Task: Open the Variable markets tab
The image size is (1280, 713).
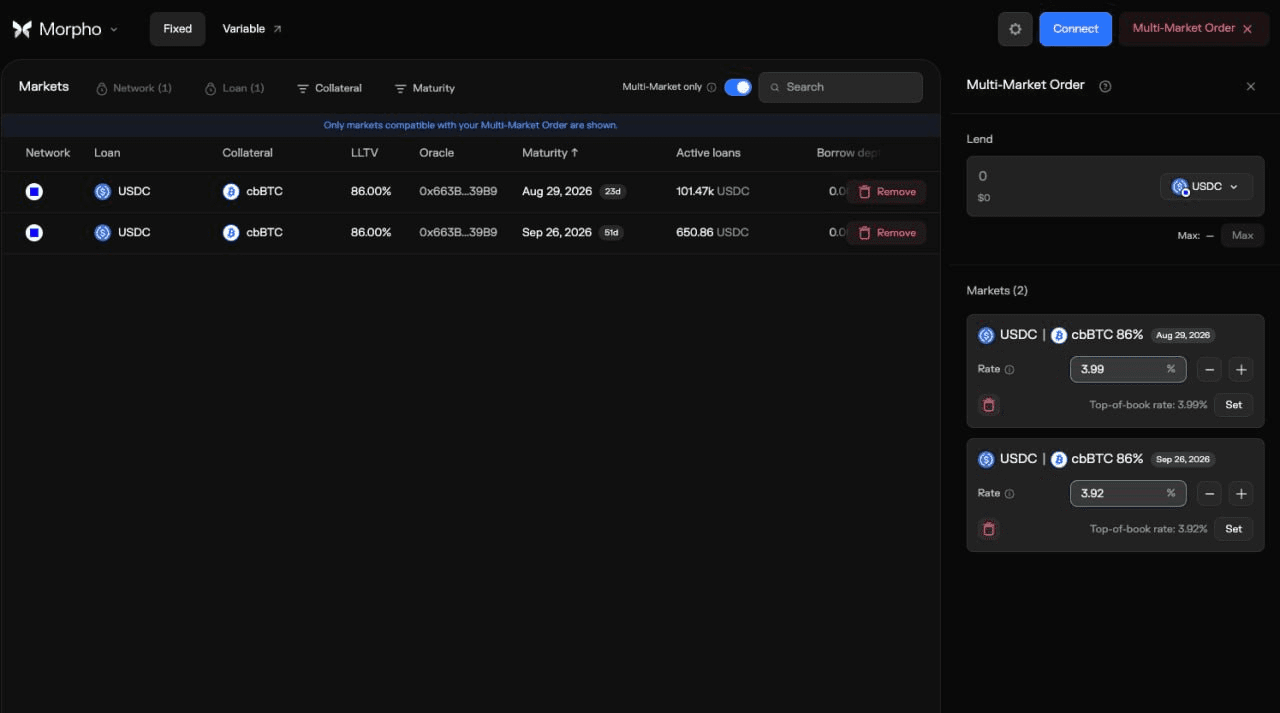Action: tap(252, 29)
